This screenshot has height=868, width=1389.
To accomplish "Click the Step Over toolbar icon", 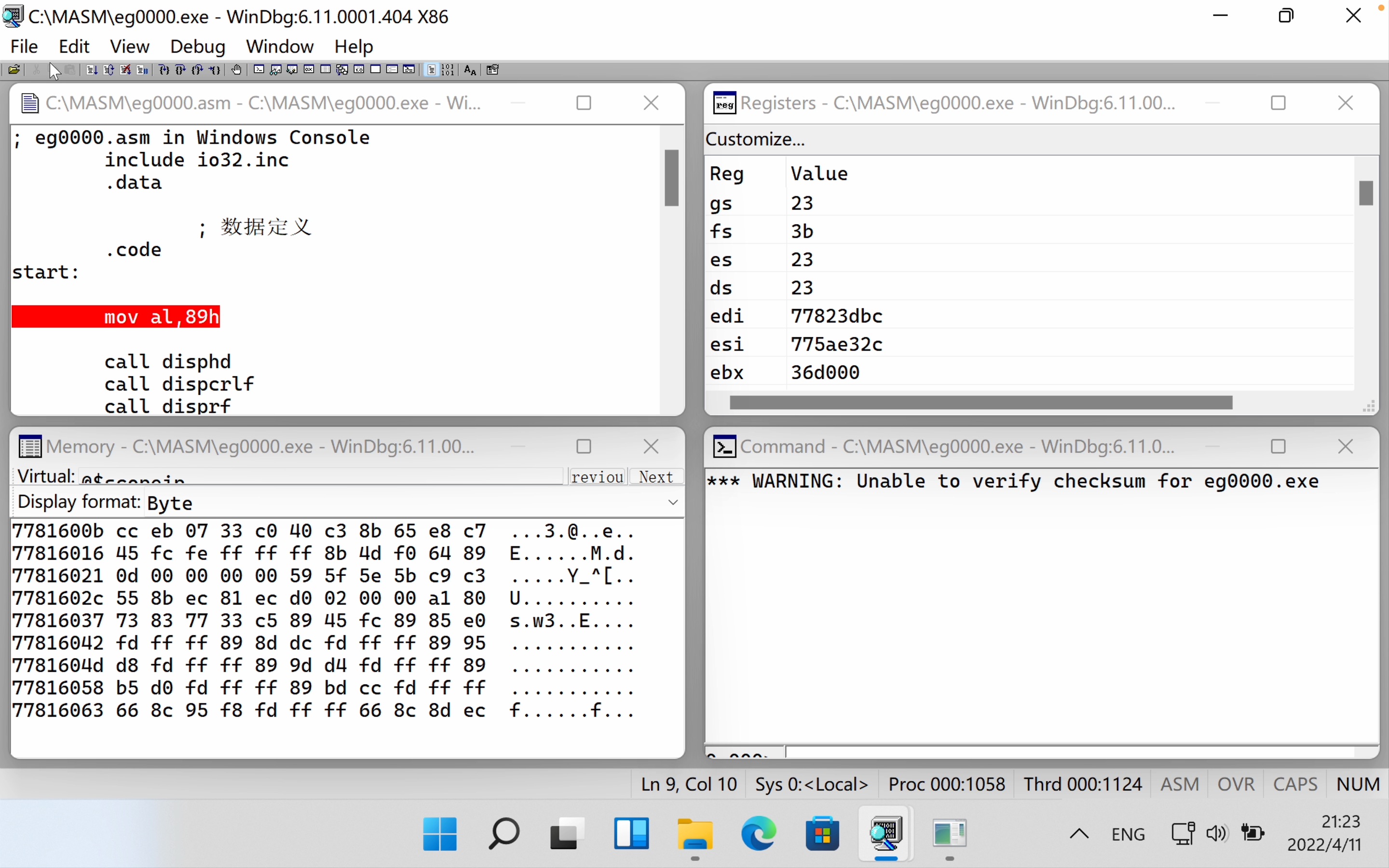I will coord(180,69).
